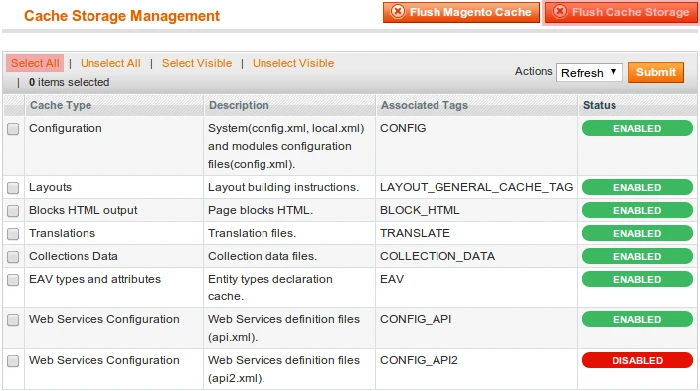Image resolution: width=700 pixels, height=391 pixels.
Task: Enable the Collections Data checkbox
Action: tap(13, 257)
